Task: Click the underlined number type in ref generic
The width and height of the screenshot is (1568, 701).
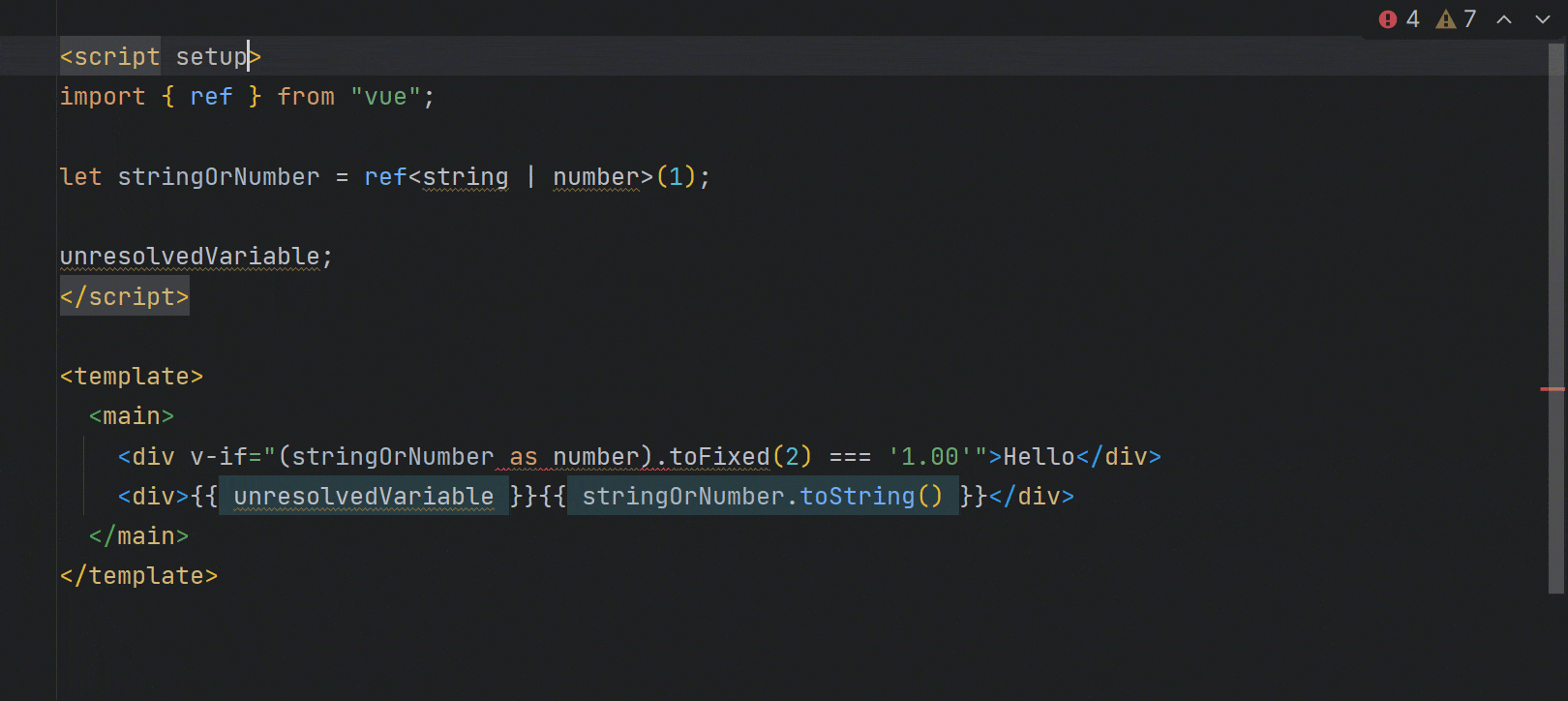Action: coord(595,177)
